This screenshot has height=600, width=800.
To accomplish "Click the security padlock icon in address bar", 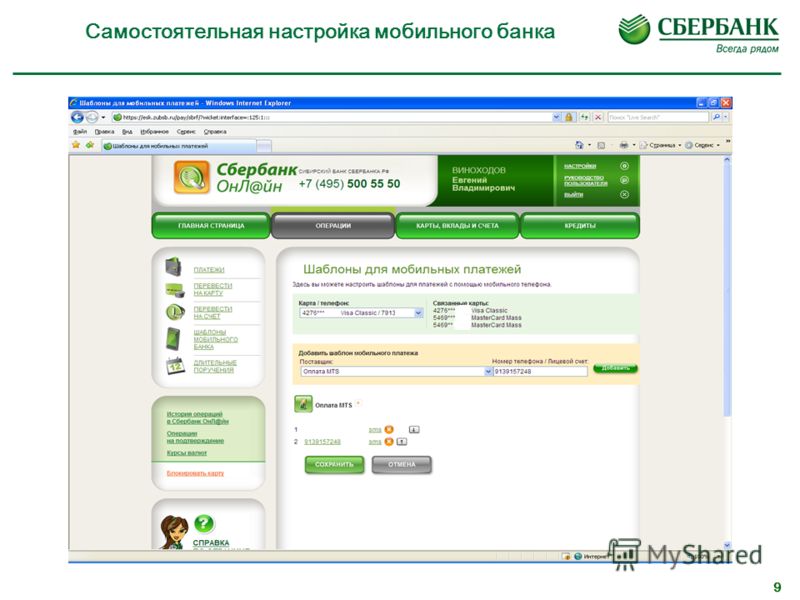I will [x=569, y=117].
